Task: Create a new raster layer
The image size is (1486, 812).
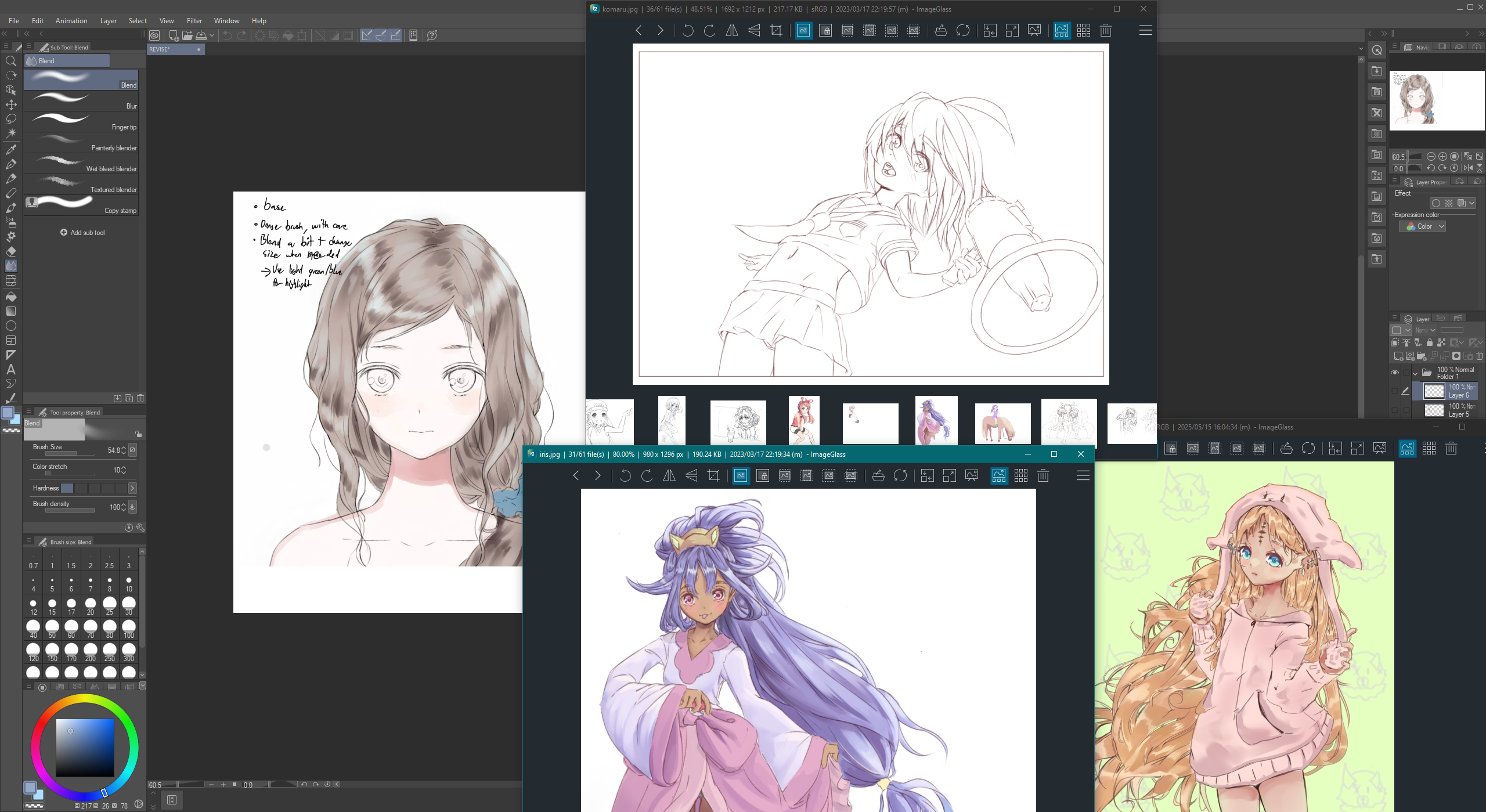Action: pyautogui.click(x=1398, y=356)
